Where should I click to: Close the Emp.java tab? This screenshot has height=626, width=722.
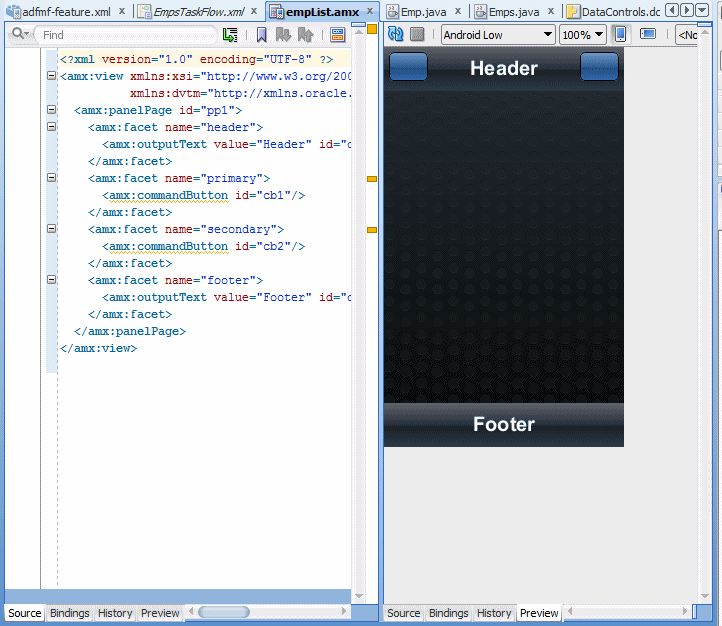458,11
